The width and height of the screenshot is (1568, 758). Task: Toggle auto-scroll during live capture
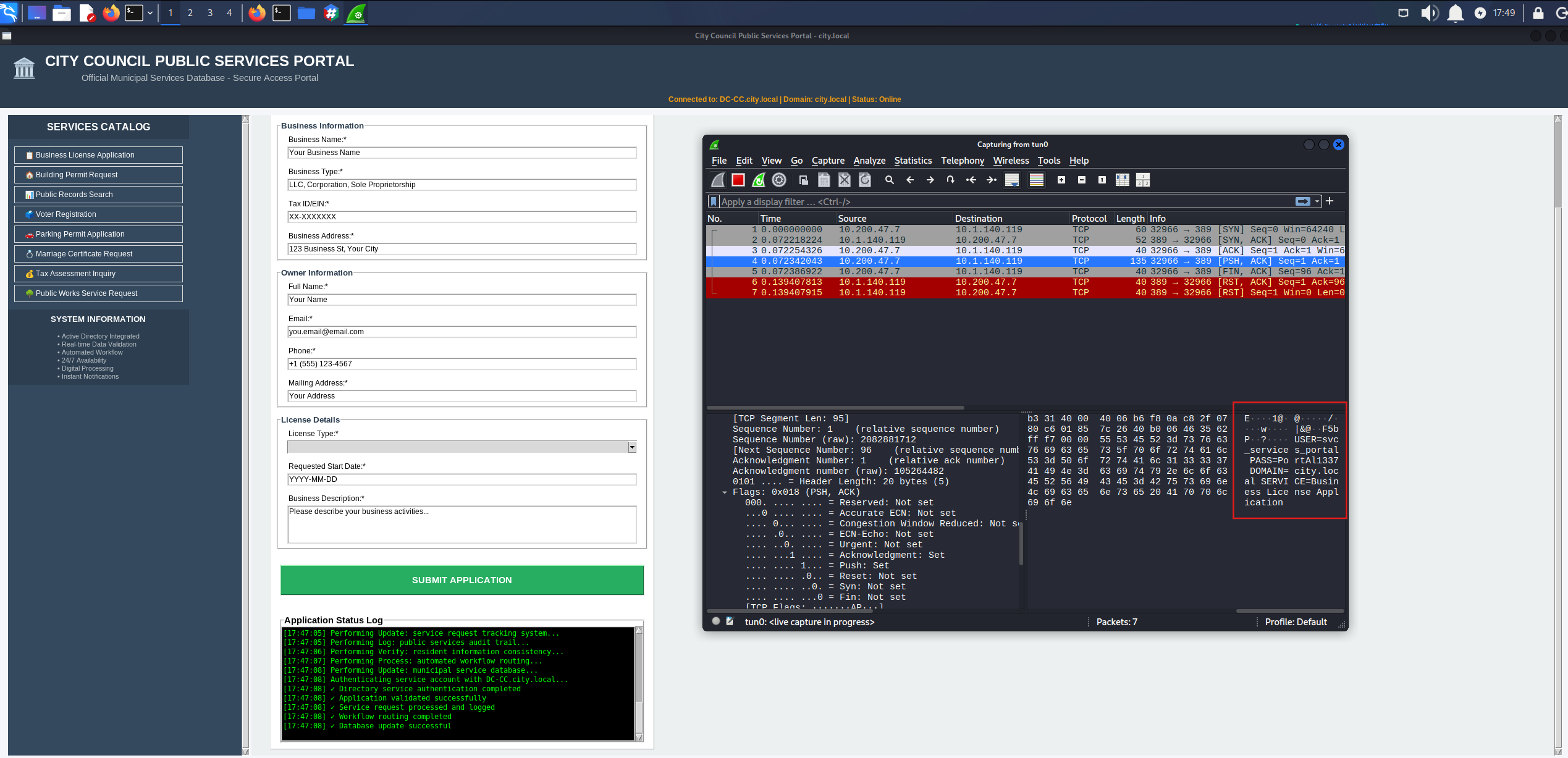point(1012,180)
